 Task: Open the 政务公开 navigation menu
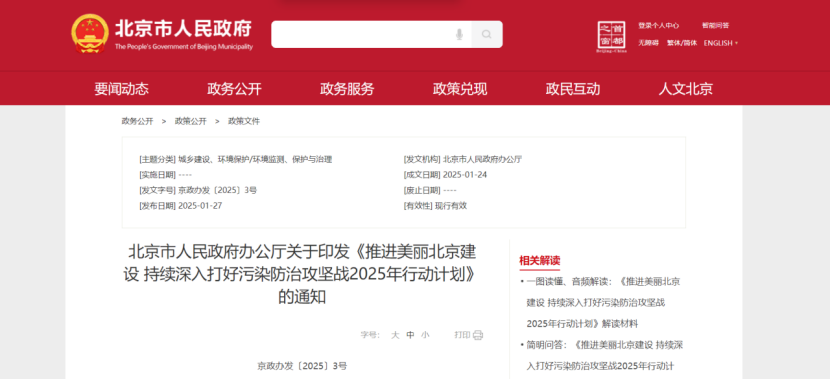[x=234, y=89]
